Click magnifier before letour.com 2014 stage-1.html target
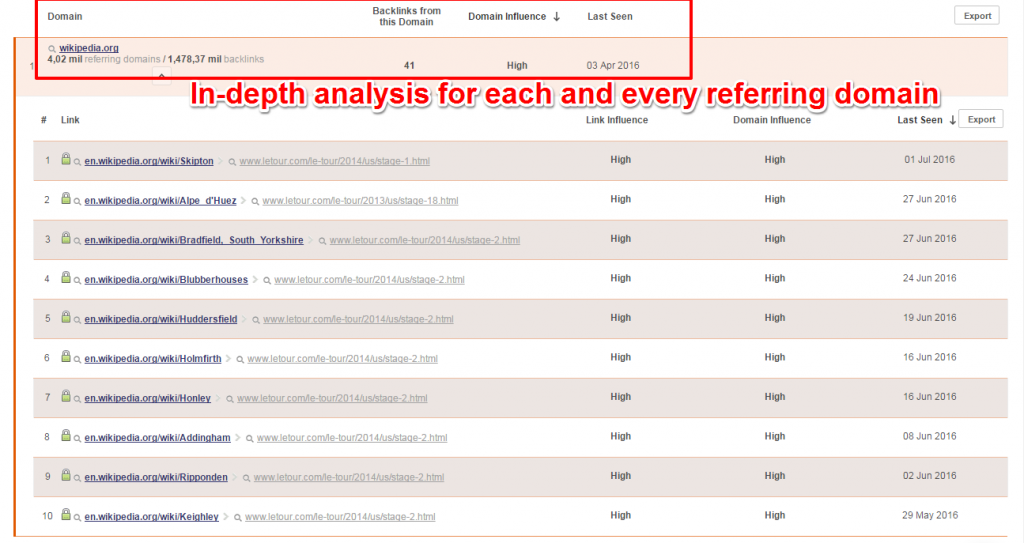 [x=232, y=162]
